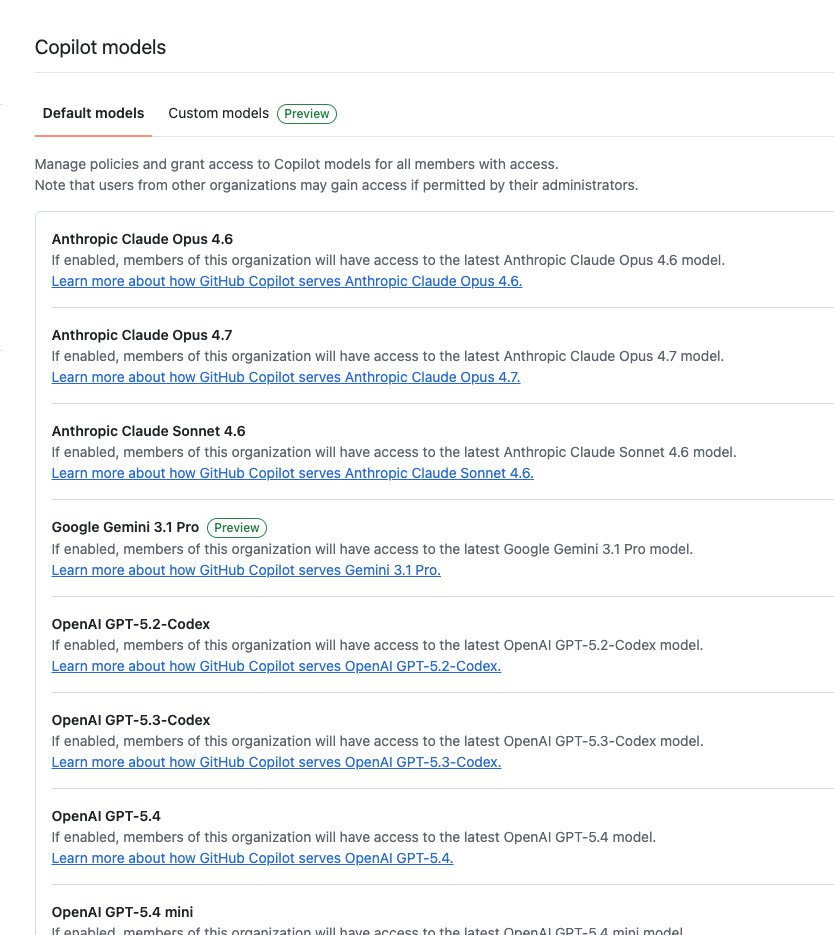Open the learn more link for OpenAI GPT-5.2-Codex

(x=276, y=666)
